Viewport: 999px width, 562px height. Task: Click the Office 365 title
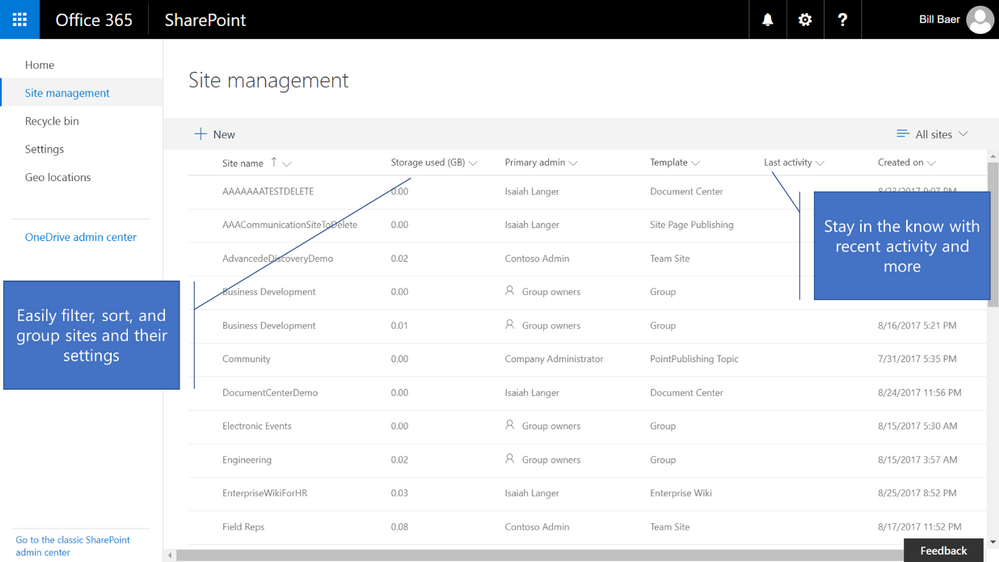click(94, 20)
